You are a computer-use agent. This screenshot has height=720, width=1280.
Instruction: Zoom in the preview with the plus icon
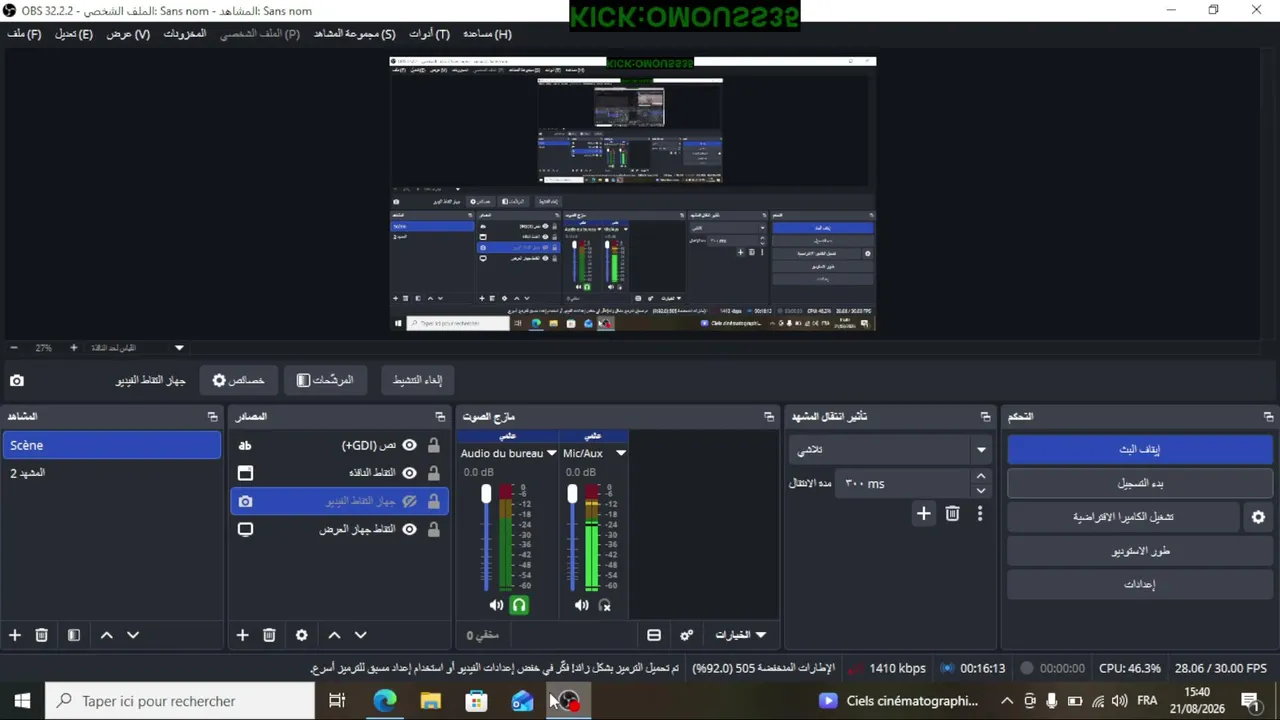coord(73,348)
